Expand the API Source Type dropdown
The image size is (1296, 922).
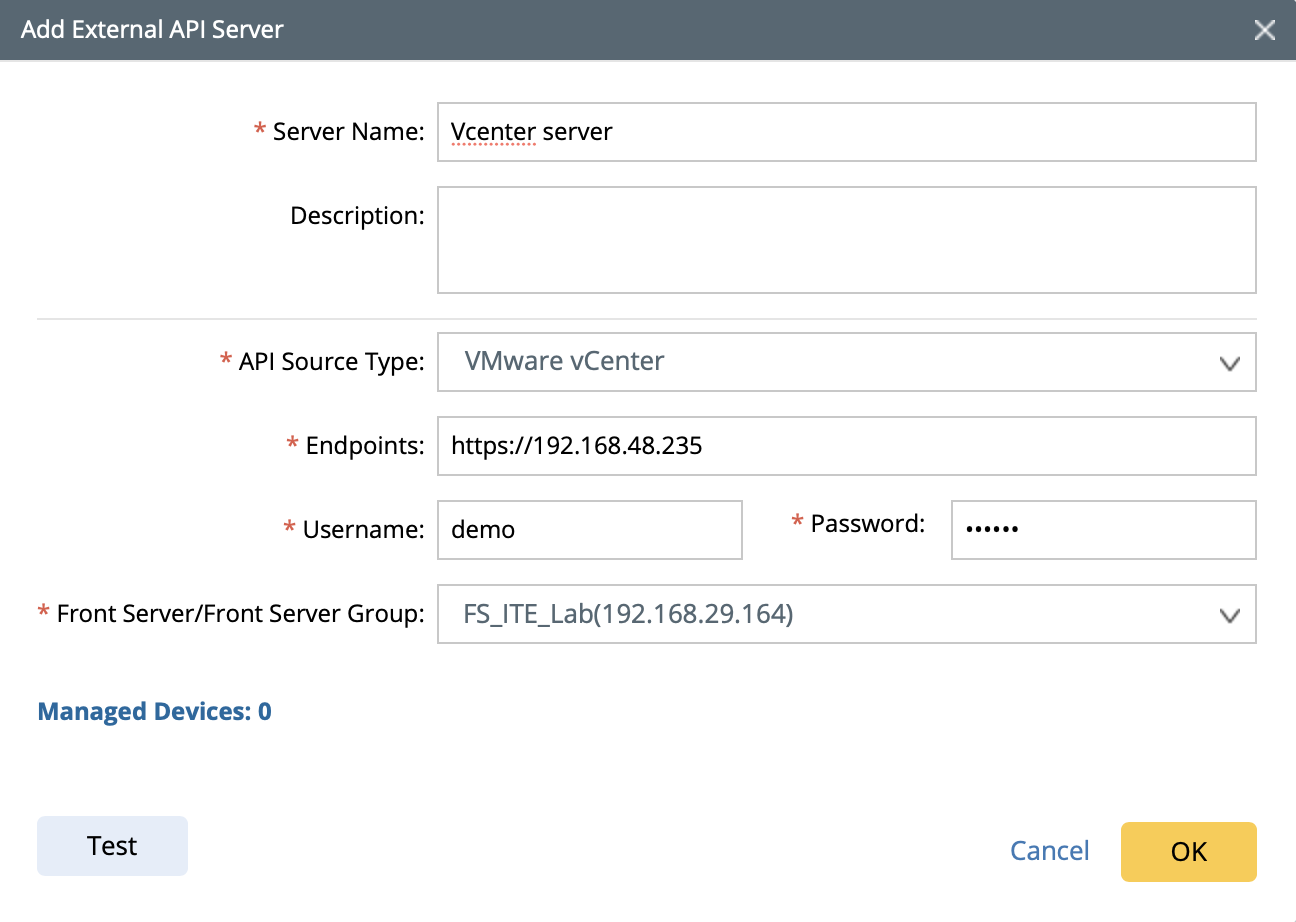tap(845, 361)
